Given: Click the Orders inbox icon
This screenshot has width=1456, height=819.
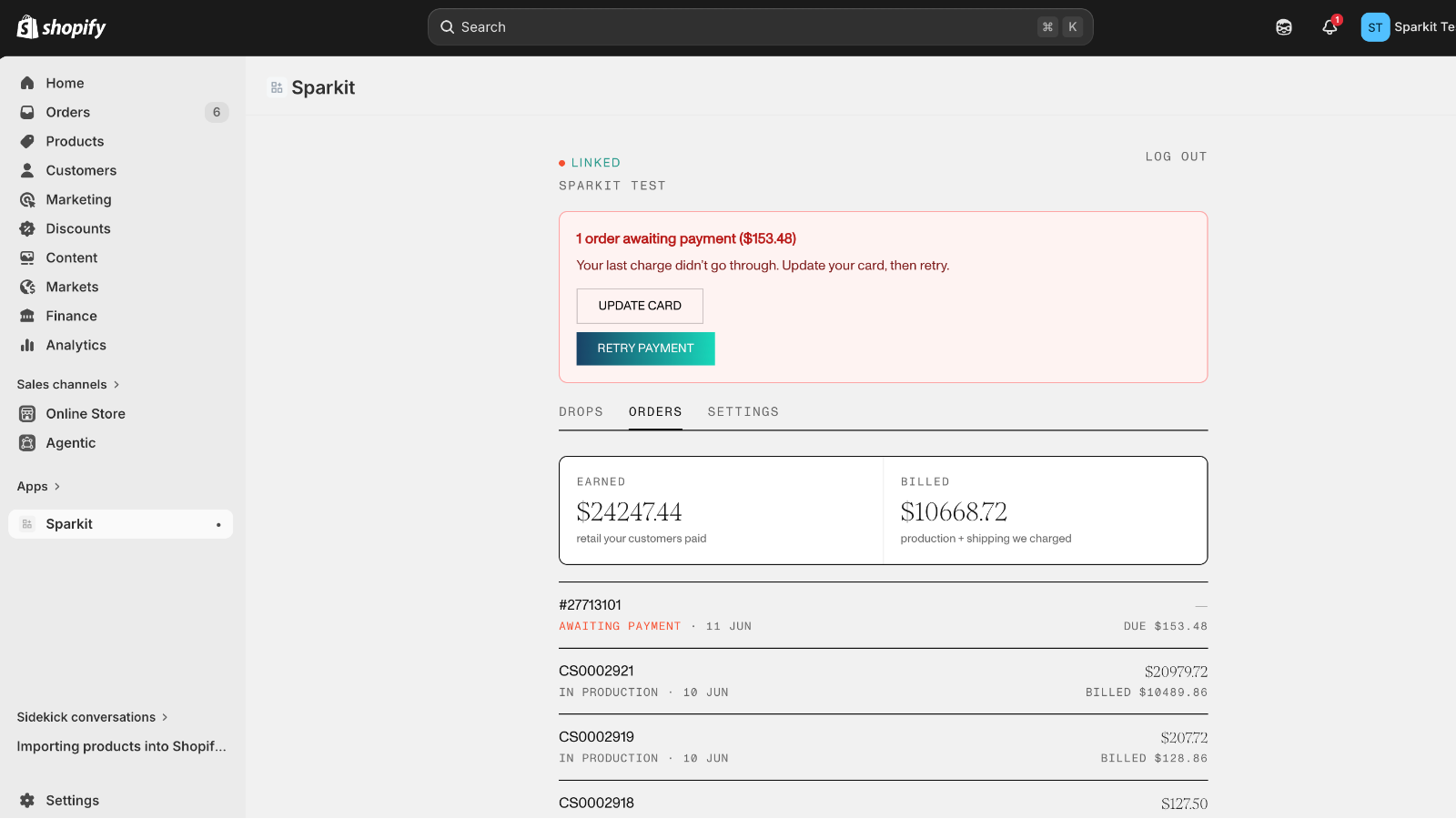Looking at the screenshot, I should (x=27, y=112).
